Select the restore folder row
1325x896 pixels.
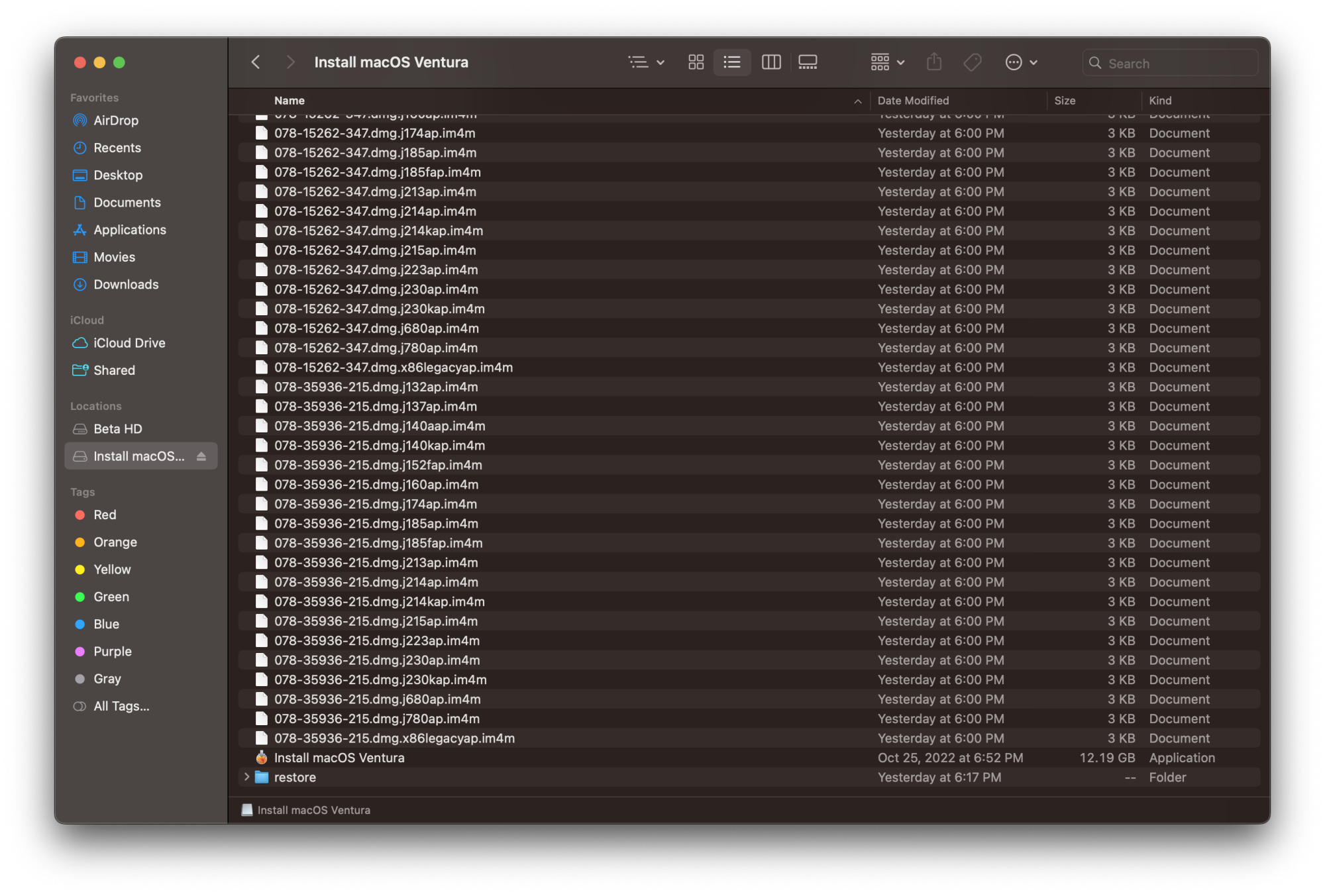point(749,777)
